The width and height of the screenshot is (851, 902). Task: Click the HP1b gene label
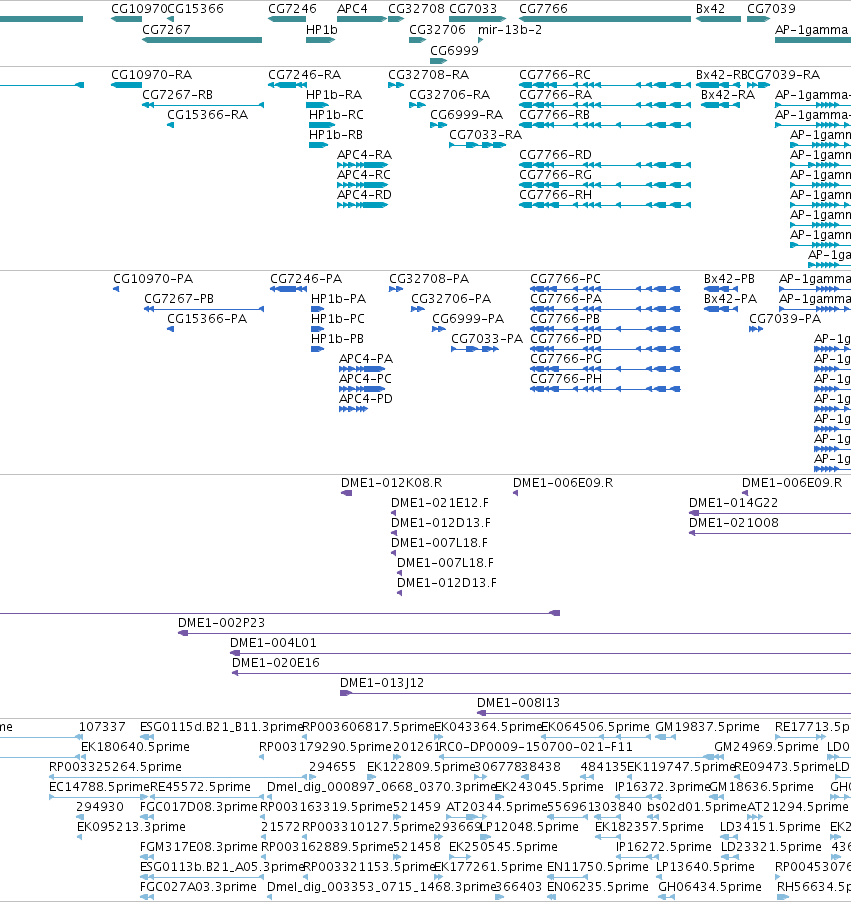(322, 29)
